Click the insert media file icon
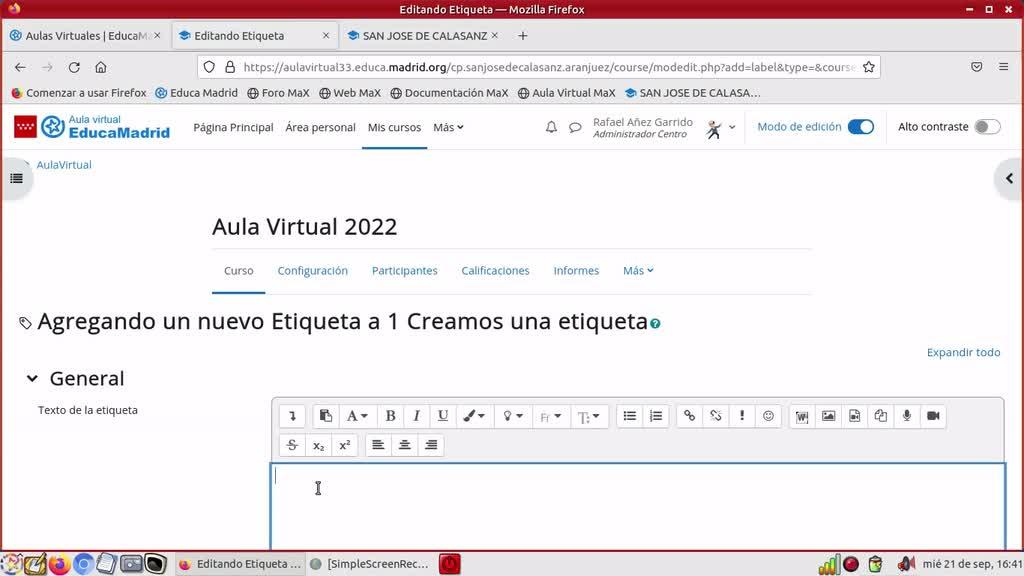The image size is (1024, 576). (854, 416)
